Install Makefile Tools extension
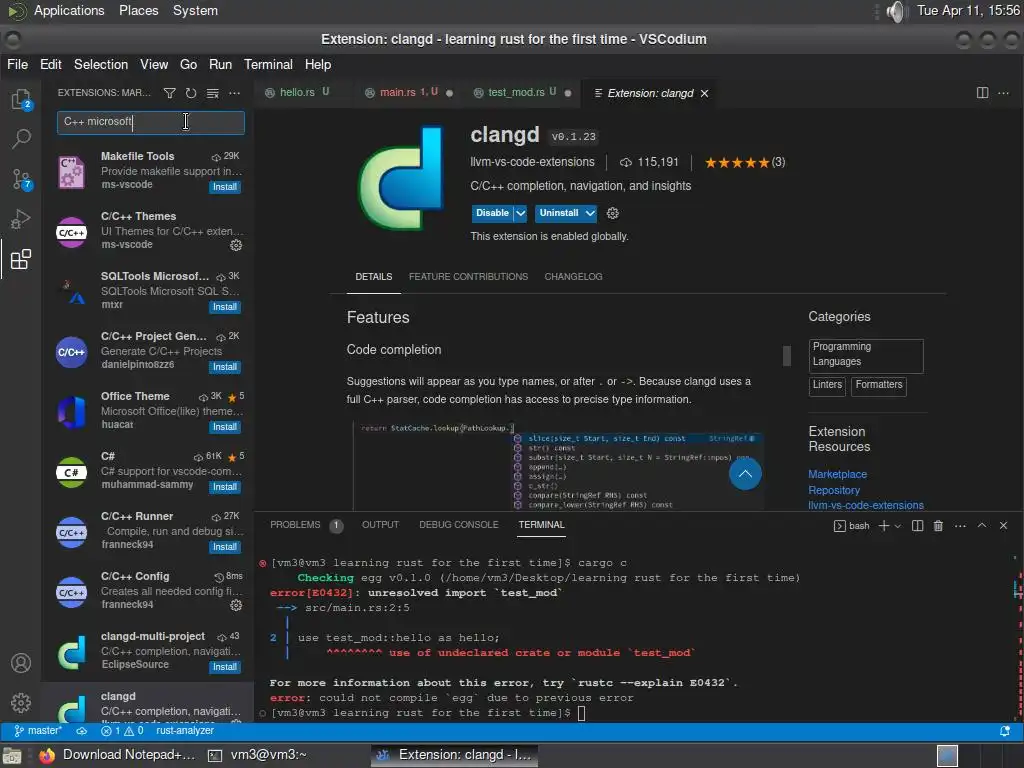Screen dimensions: 1024x768 (225, 187)
